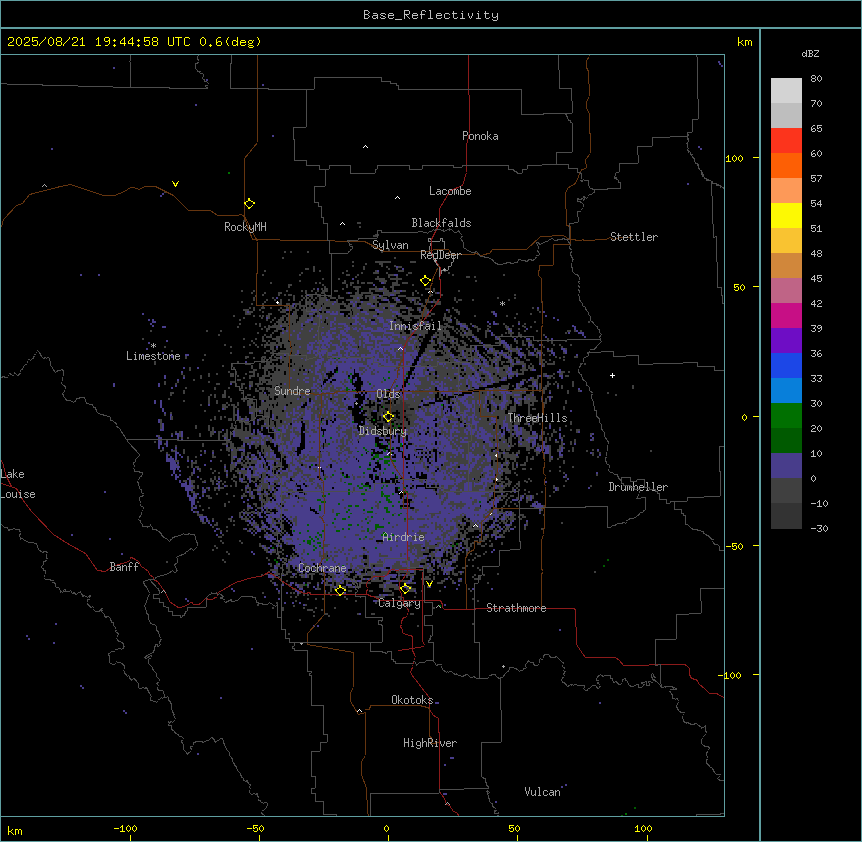Image resolution: width=862 pixels, height=842 pixels.
Task: Click the Vulcan town label
Action: [543, 792]
